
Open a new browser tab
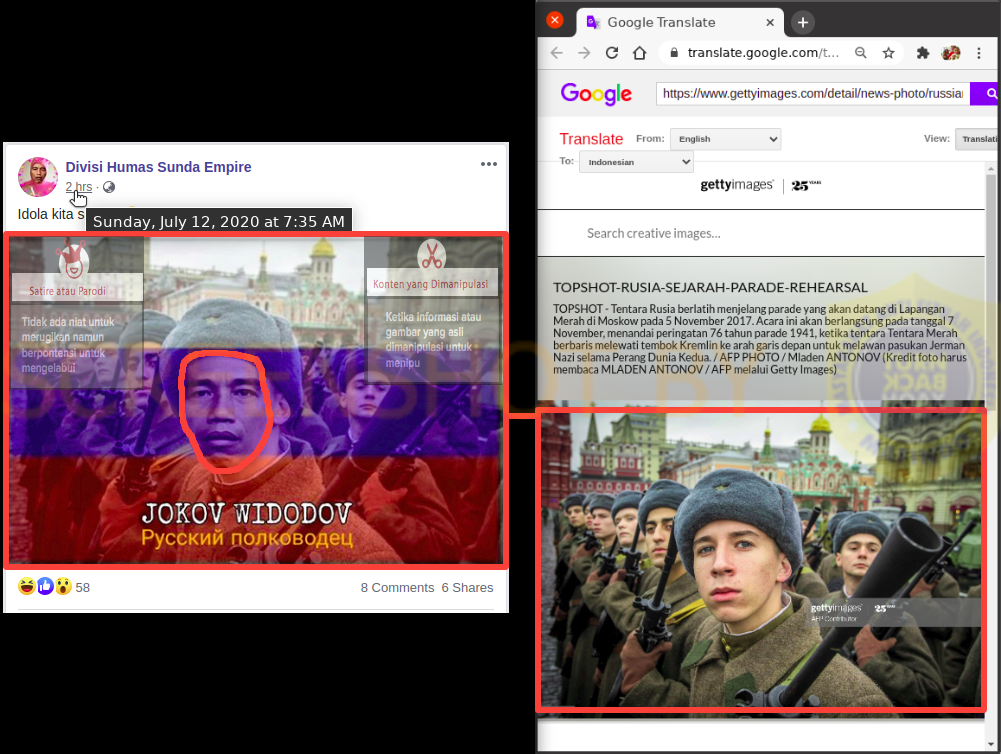coord(802,22)
